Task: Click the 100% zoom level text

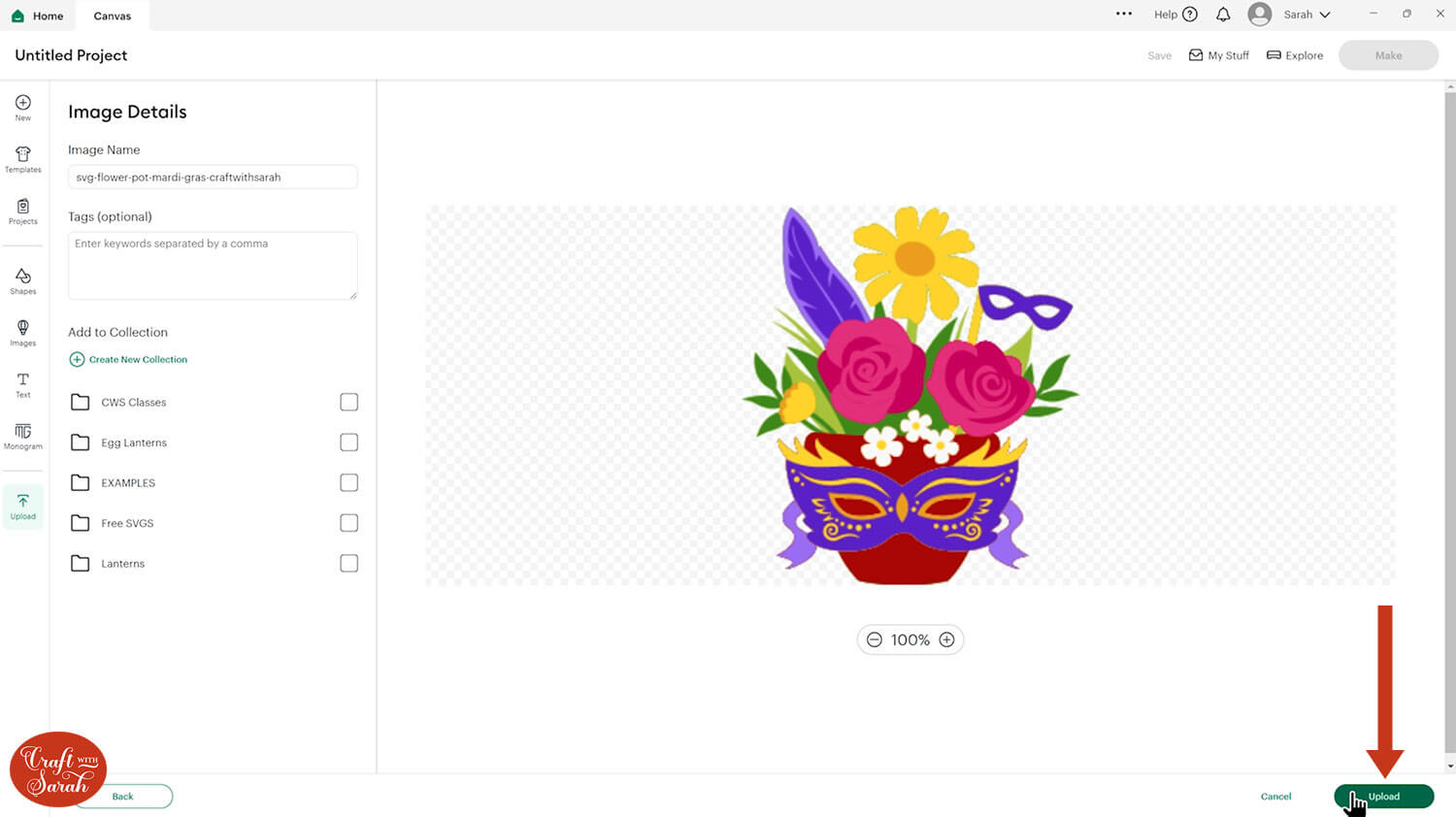Action: pos(910,639)
